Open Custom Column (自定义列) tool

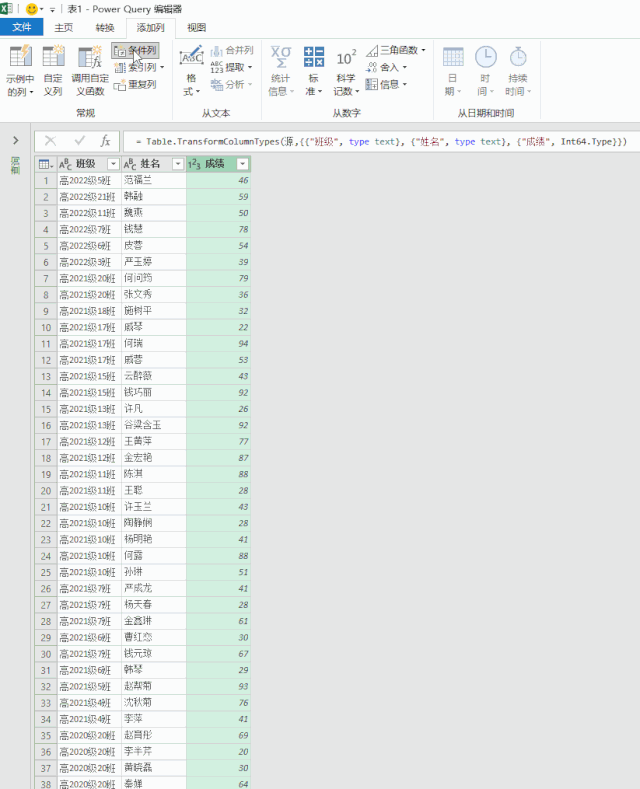53,70
